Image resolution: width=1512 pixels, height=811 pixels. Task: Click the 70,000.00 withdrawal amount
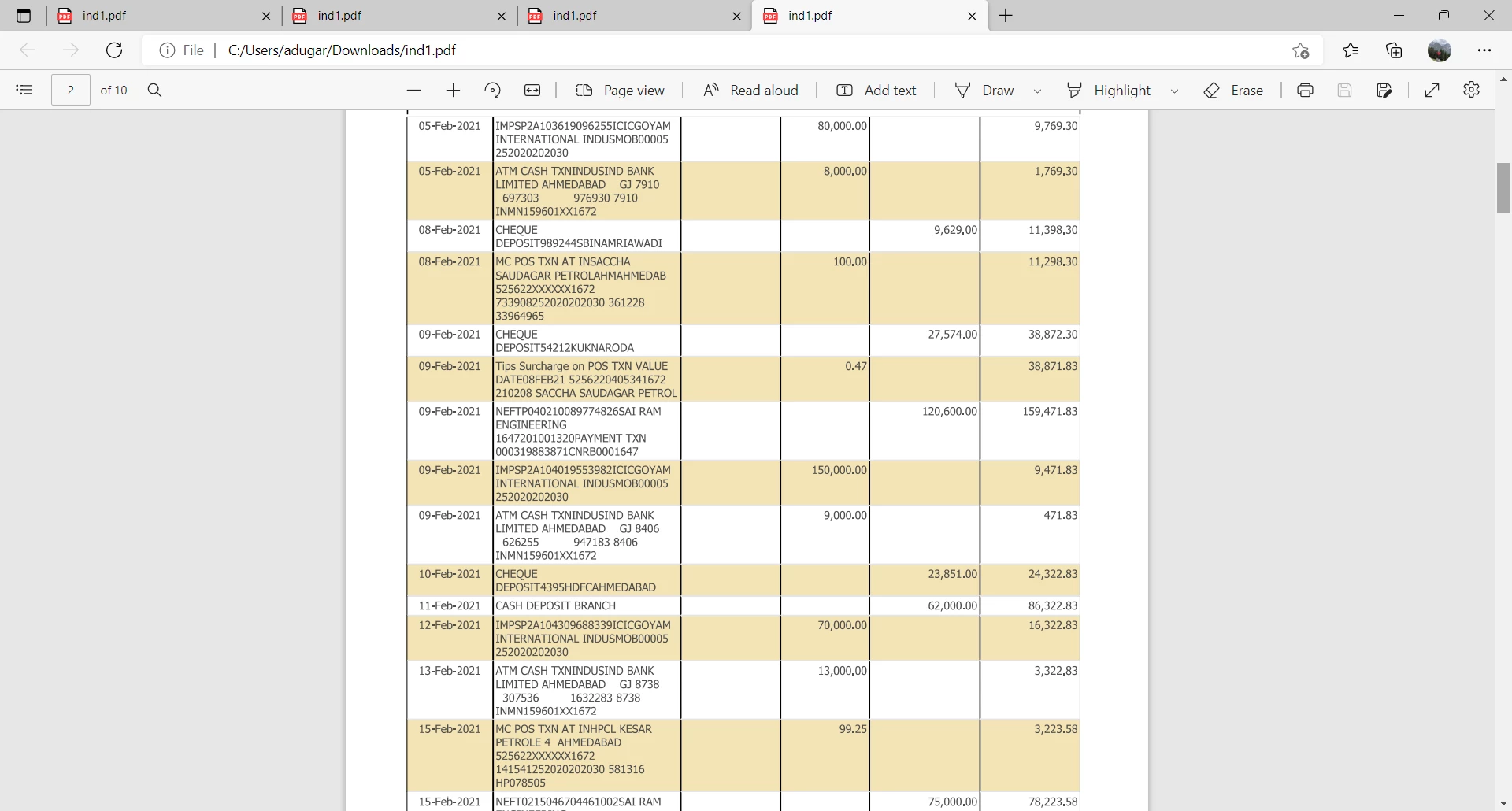842,626
